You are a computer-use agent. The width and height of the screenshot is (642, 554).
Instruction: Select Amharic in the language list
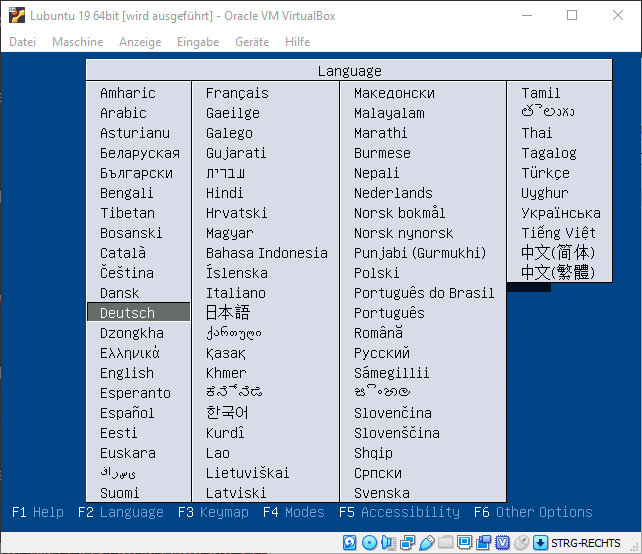(x=128, y=93)
